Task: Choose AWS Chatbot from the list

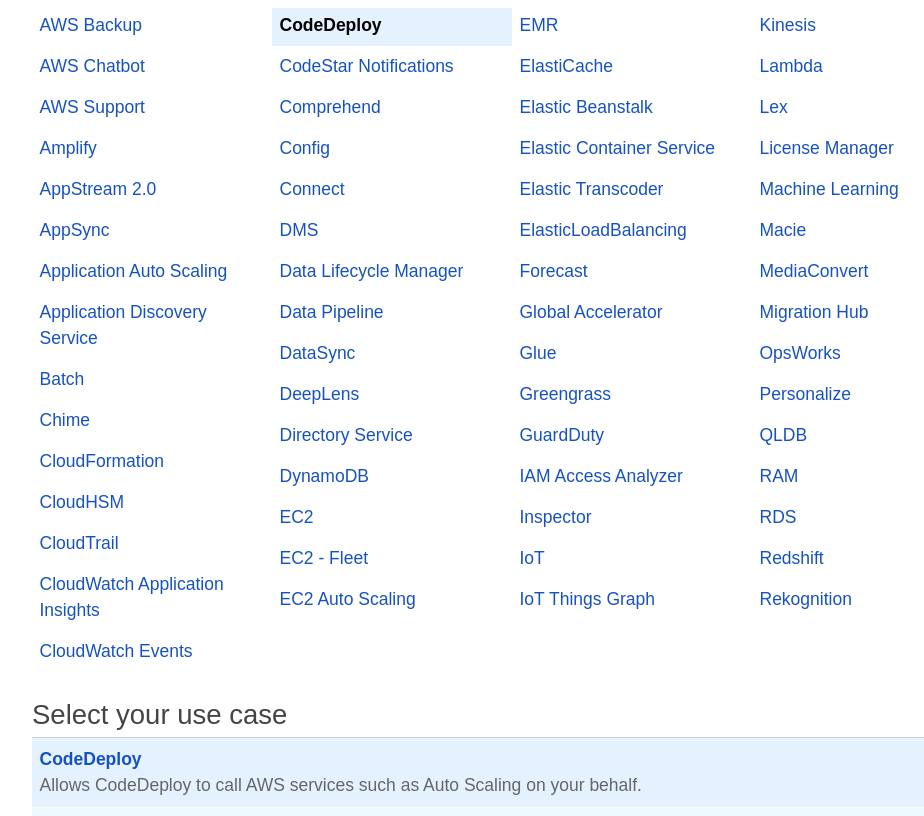Action: 92,66
